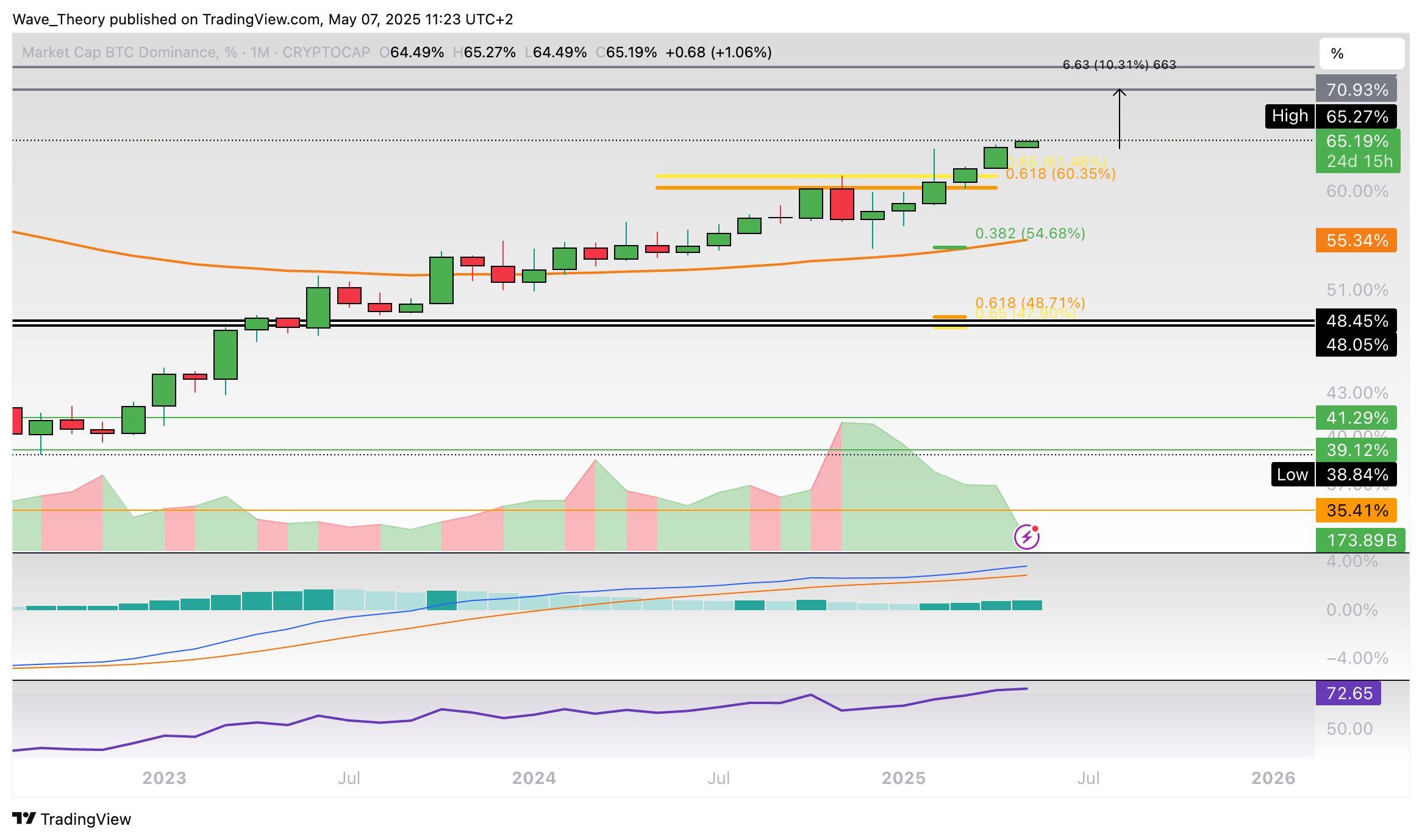The height and width of the screenshot is (840, 1422).
Task: Click the 6.63 (10.31%) measurement label
Action: 1119,65
